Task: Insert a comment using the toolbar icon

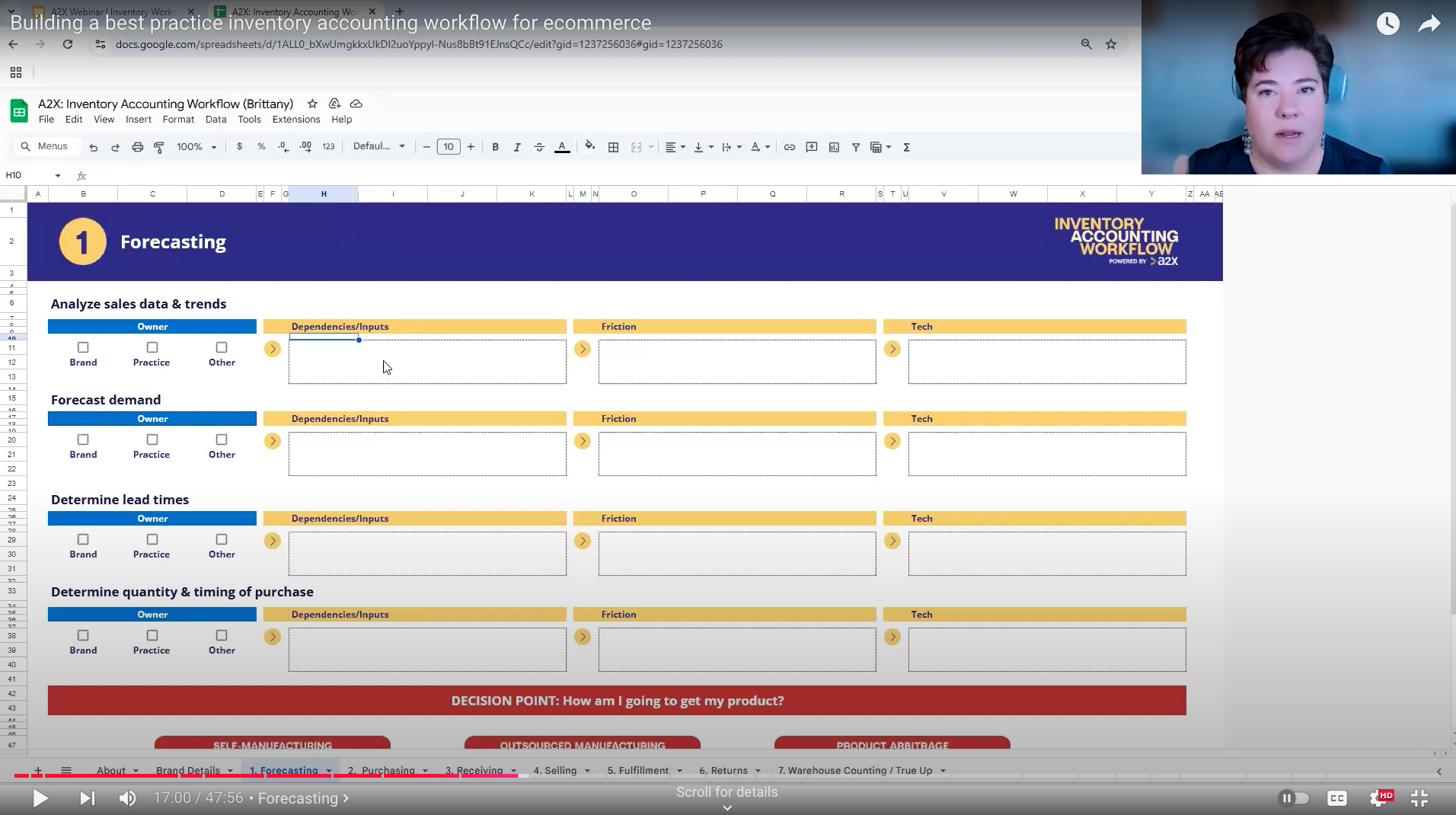Action: click(812, 146)
